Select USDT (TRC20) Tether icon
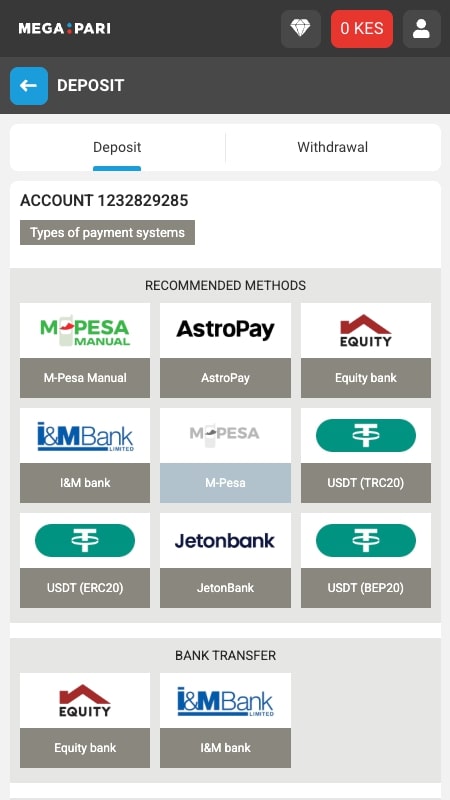The height and width of the screenshot is (800, 450). click(366, 436)
